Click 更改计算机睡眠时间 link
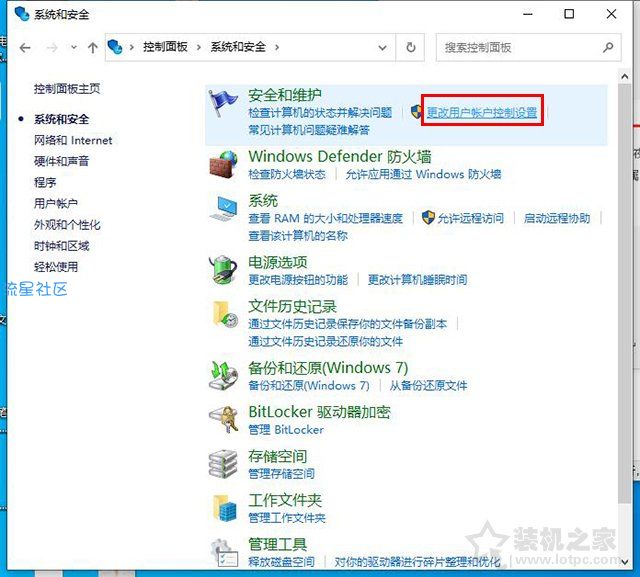 [418, 280]
